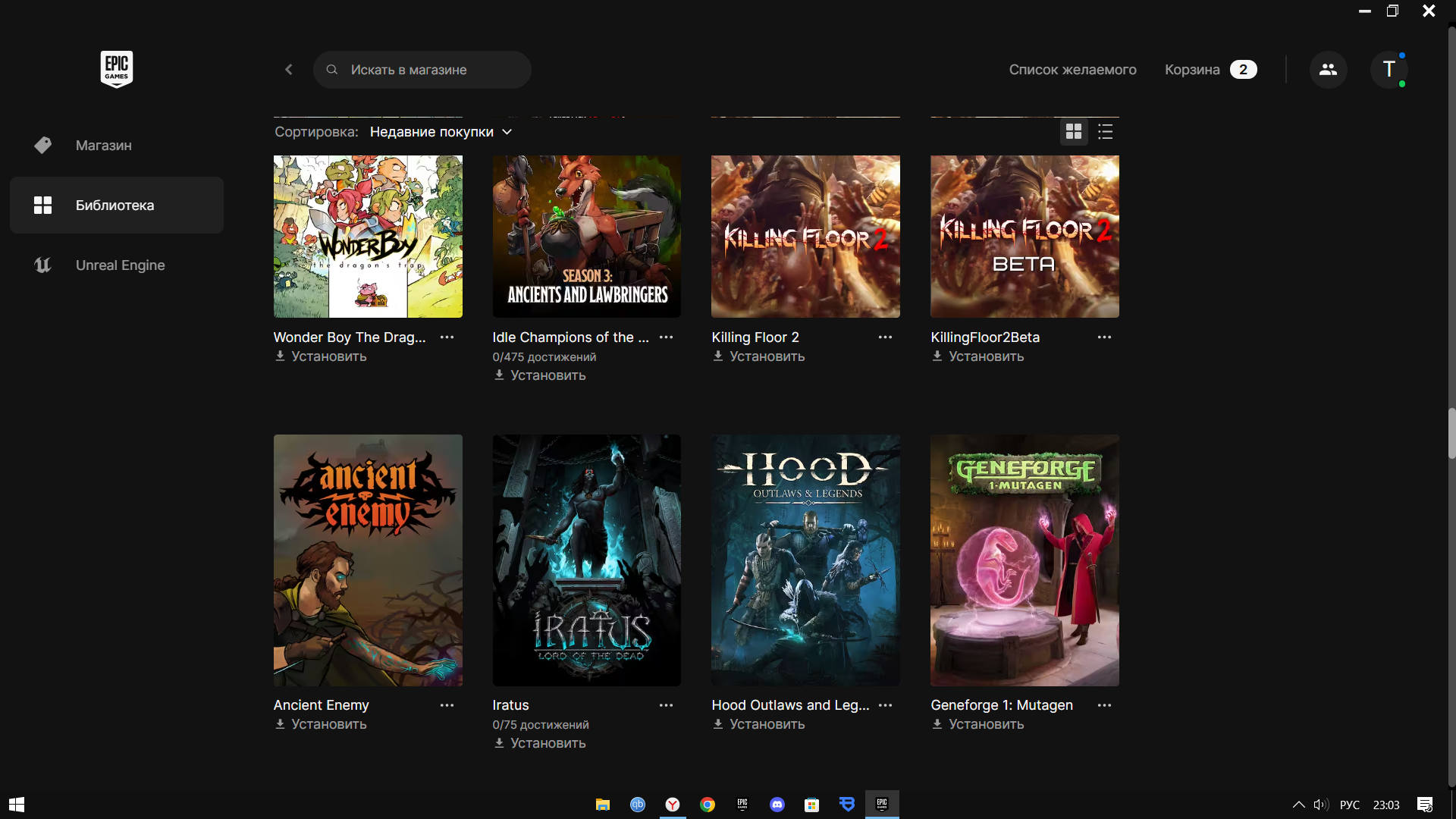Expand the Недавние покупки sort dropdown
This screenshot has width=1456, height=819.
[441, 132]
